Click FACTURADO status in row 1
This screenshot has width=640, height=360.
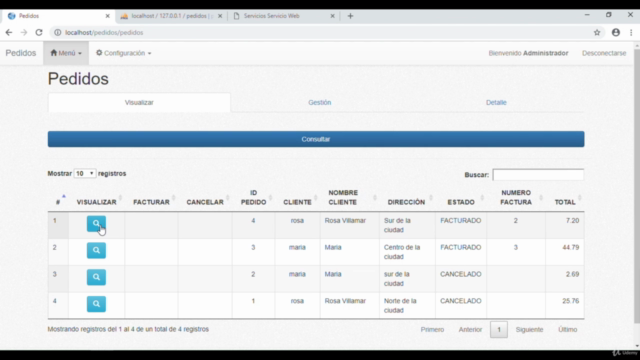pos(460,220)
